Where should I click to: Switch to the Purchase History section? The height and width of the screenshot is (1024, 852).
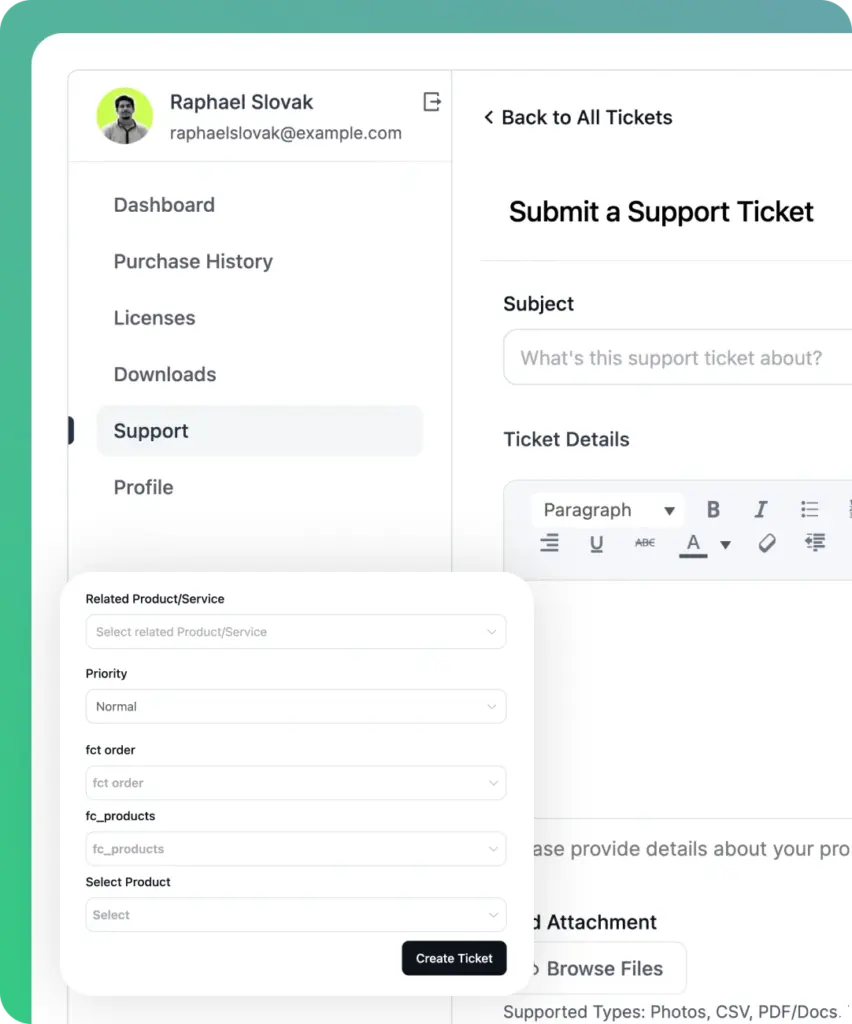click(193, 261)
